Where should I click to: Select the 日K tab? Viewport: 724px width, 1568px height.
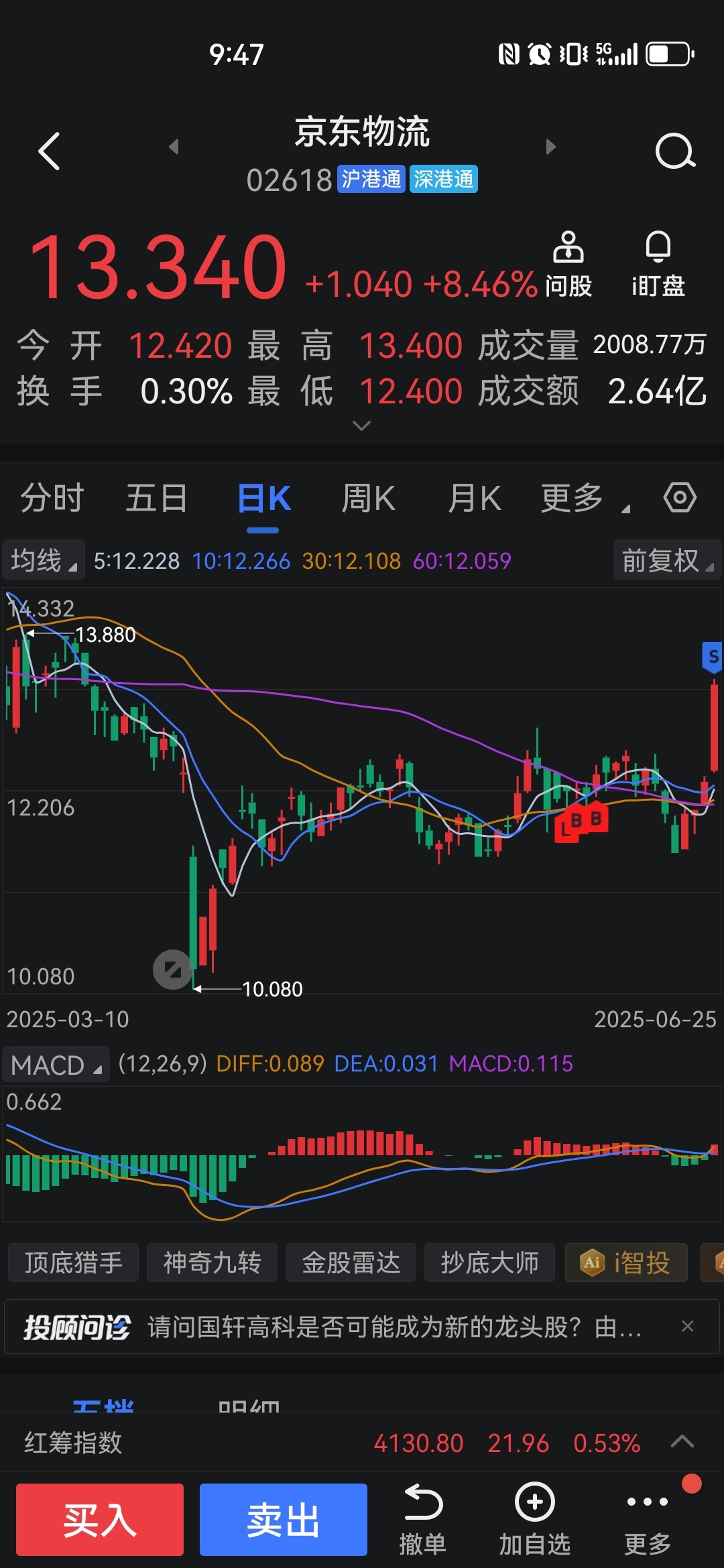(263, 498)
